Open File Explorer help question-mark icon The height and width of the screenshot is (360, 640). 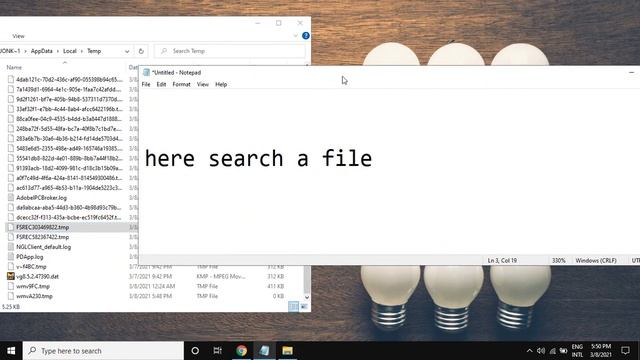(x=306, y=36)
